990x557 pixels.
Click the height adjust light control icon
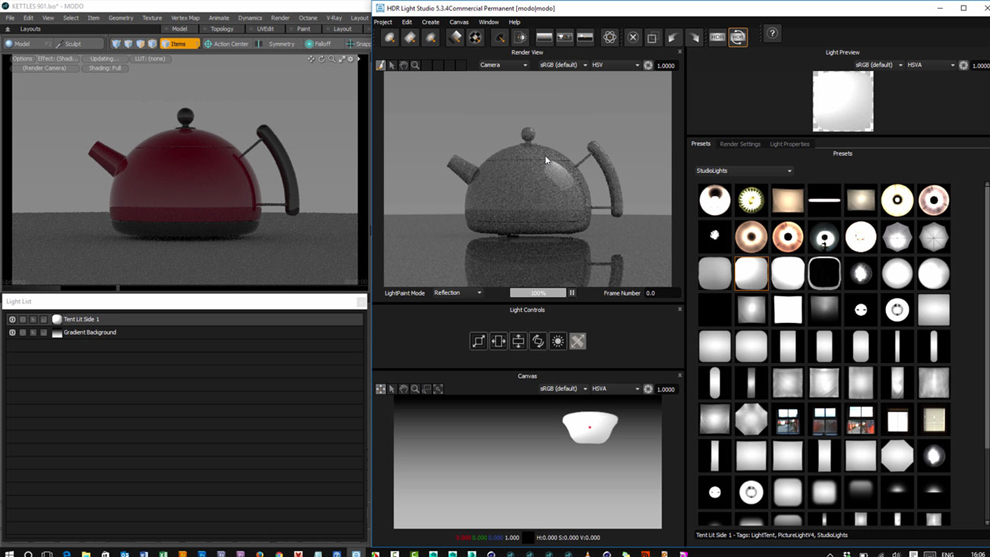[518, 341]
